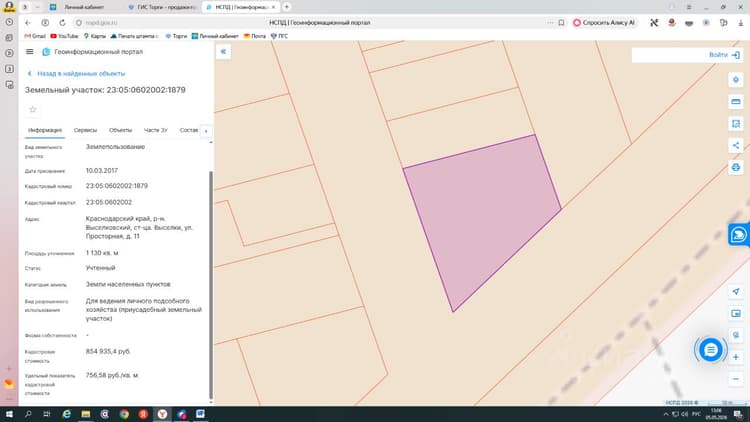This screenshot has height=422, width=750.
Task: Zoom in the map with plus button
Action: tap(736, 357)
